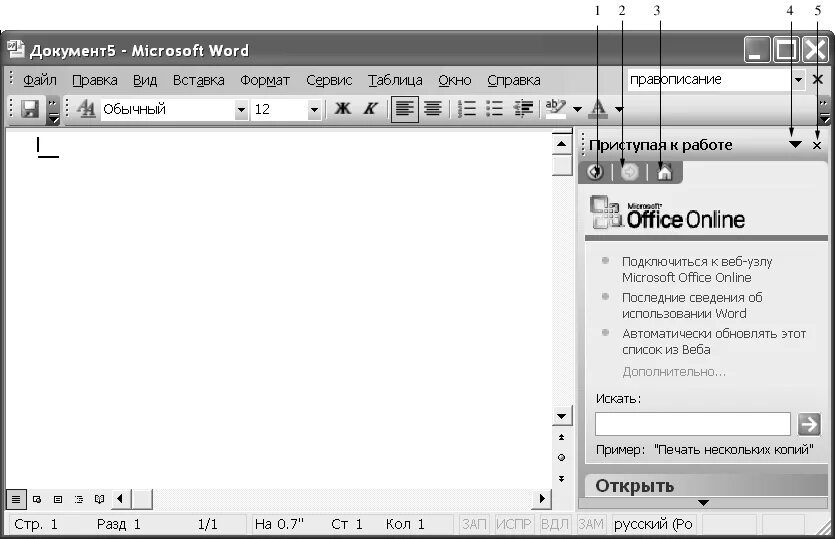Open the Сервис menu
This screenshot has width=835, height=539.
coord(329,80)
